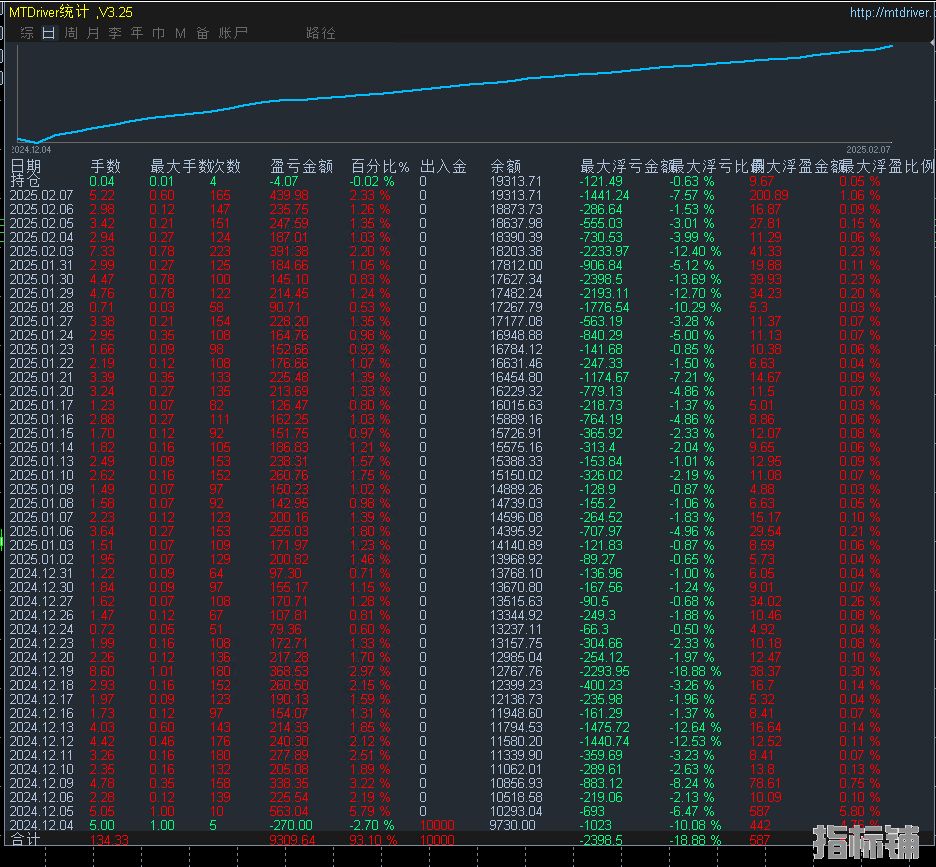936x867 pixels.
Task: Open the 备 tab
Action: pos(202,33)
